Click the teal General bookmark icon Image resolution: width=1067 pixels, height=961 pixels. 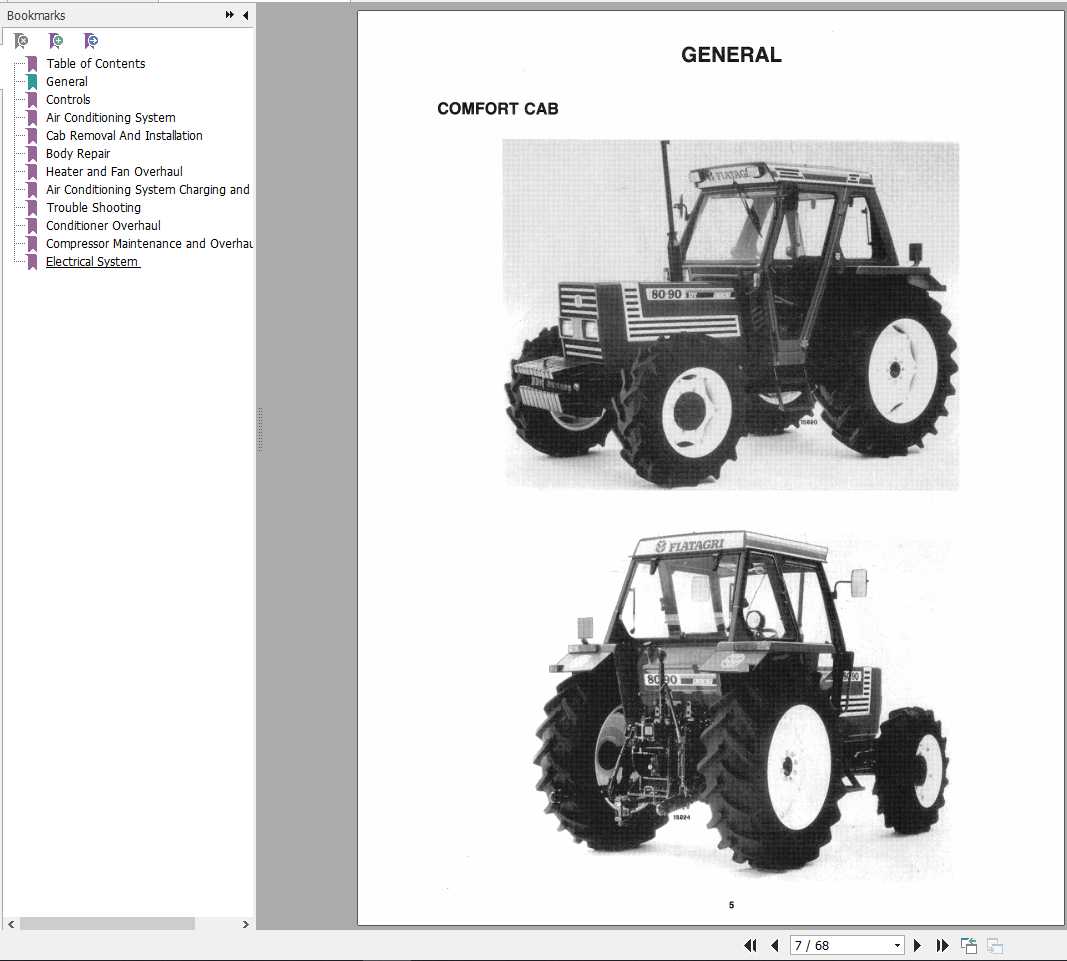click(x=32, y=82)
